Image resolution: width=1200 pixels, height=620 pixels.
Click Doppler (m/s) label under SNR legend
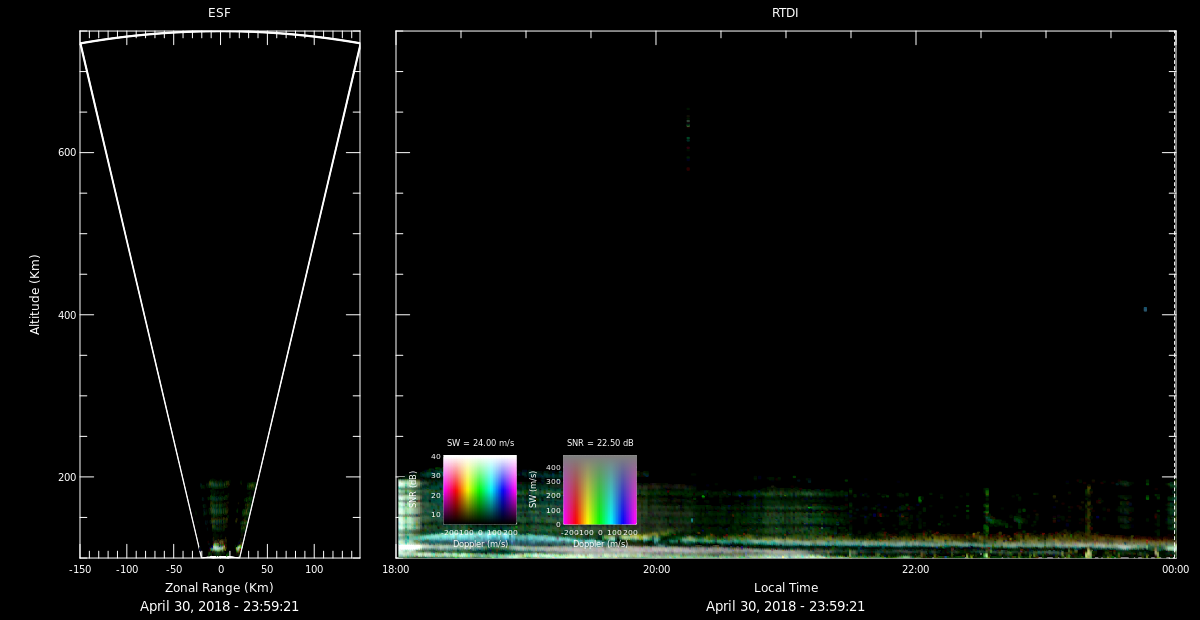pos(480,544)
